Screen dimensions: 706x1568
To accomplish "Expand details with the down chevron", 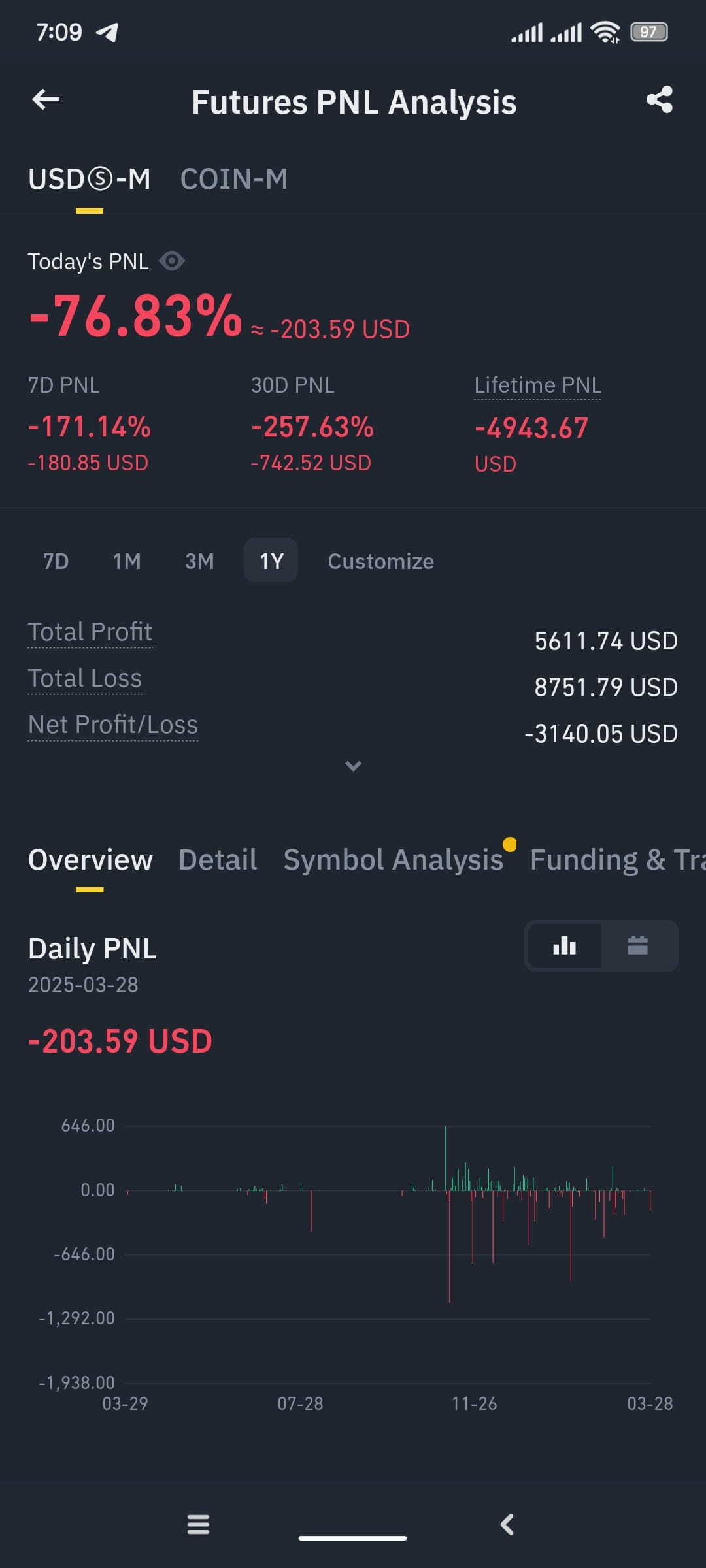I will [353, 766].
